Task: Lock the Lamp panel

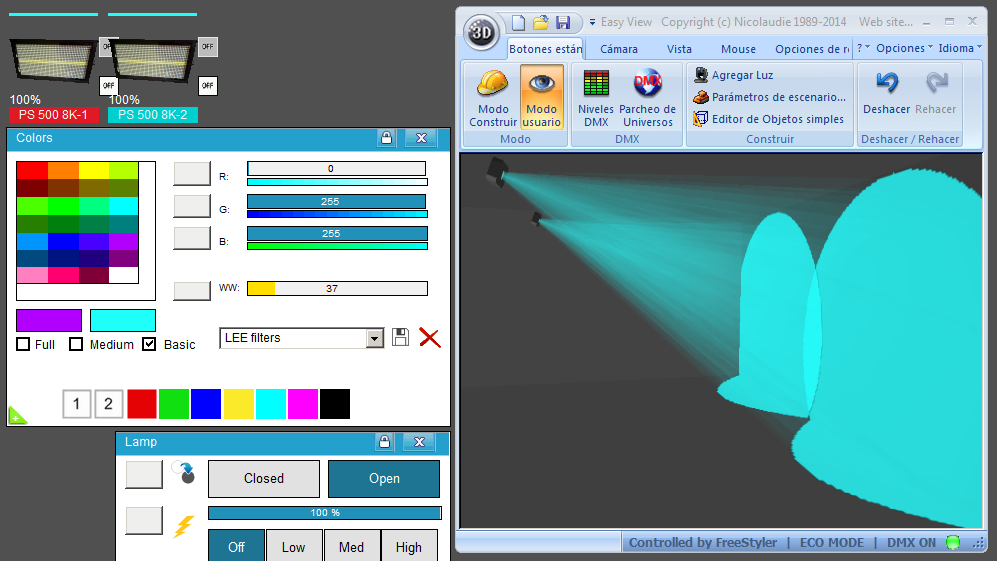Action: click(x=384, y=442)
